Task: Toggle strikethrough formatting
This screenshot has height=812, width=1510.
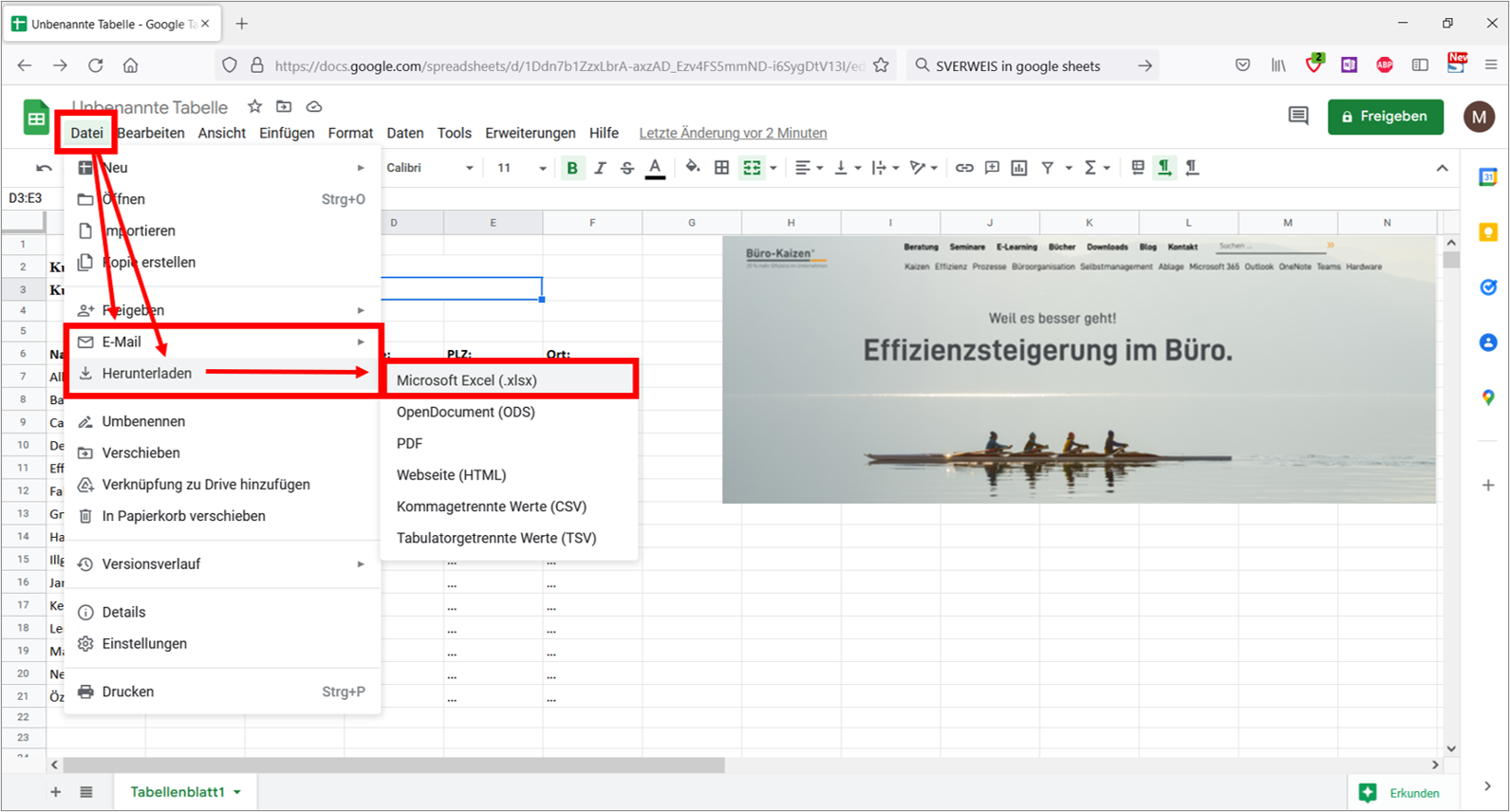Action: pyautogui.click(x=627, y=168)
